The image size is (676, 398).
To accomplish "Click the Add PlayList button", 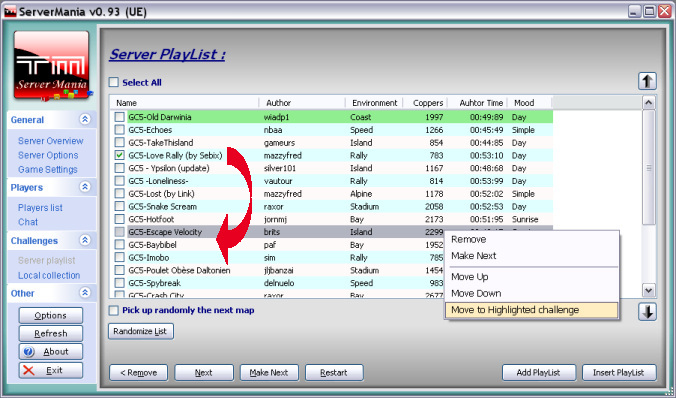I will pyautogui.click(x=539, y=373).
